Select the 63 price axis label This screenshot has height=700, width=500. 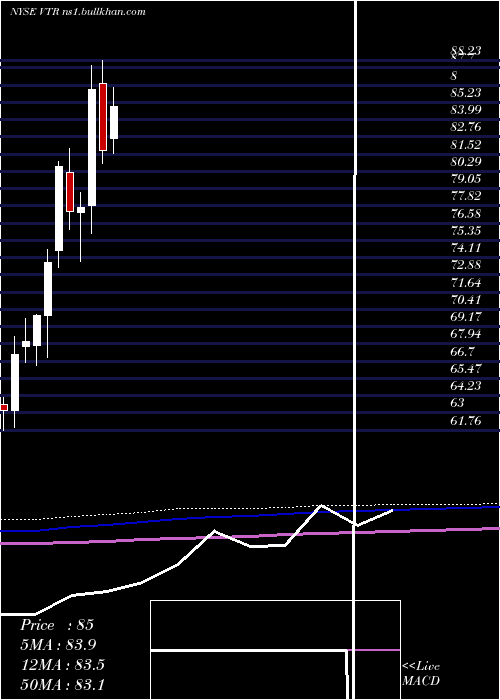tap(458, 403)
